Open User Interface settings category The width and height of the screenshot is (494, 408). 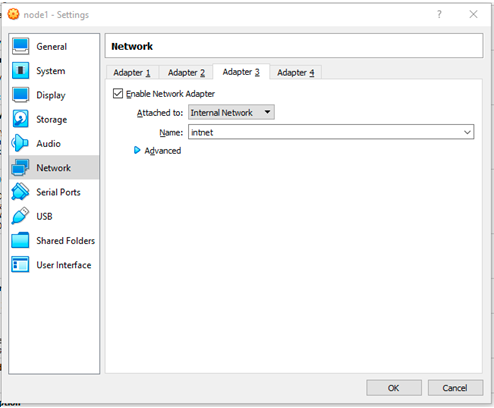pyautogui.click(x=54, y=265)
